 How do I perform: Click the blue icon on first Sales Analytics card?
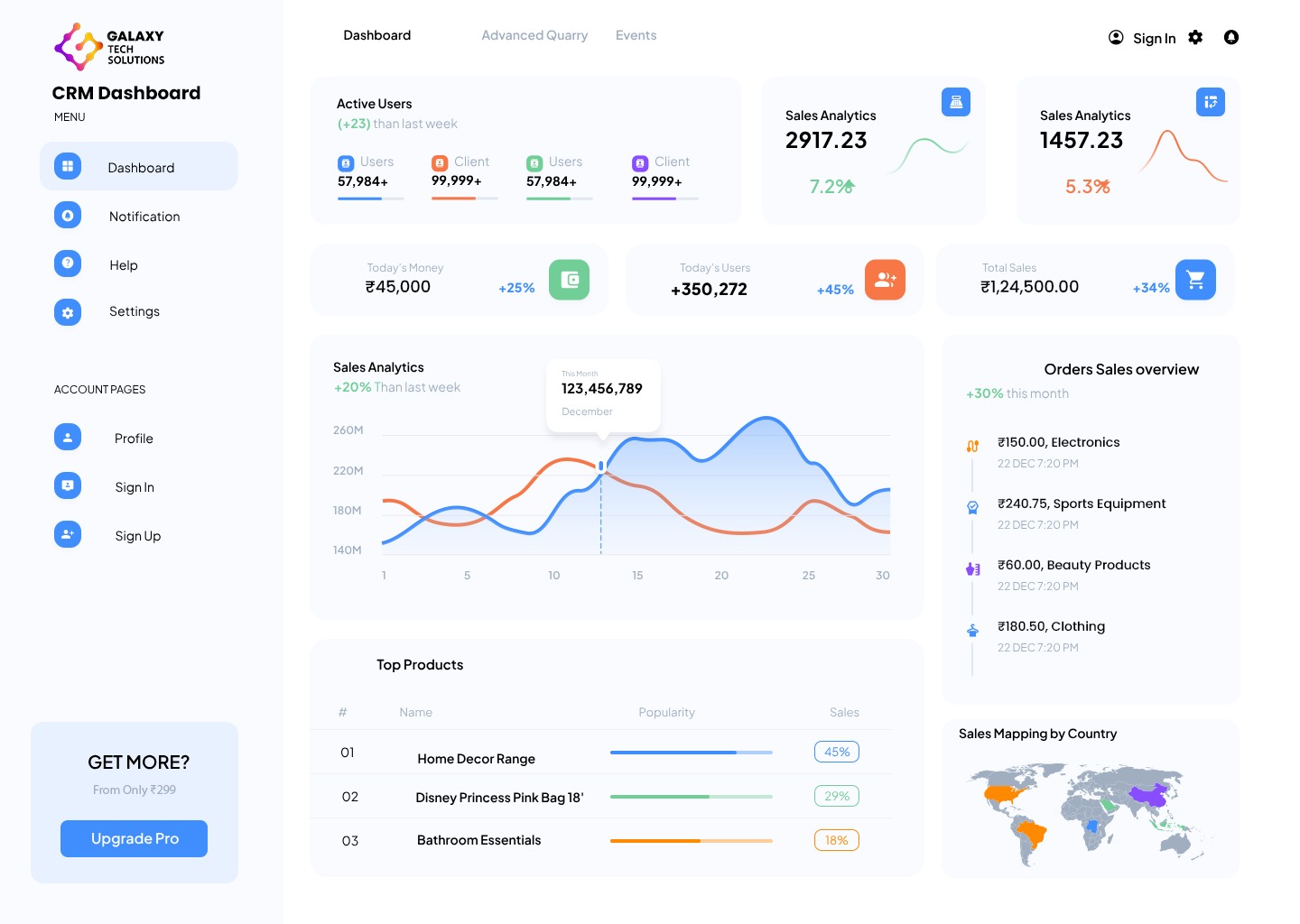click(955, 102)
